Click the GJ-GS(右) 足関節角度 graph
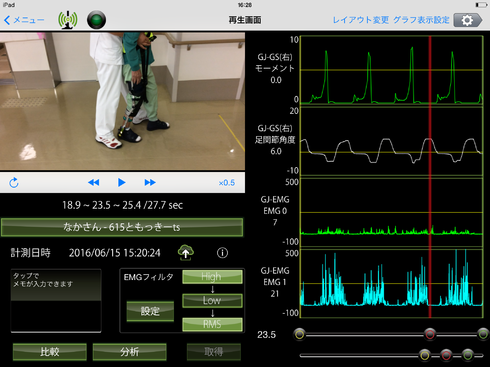The width and height of the screenshot is (490, 367). tap(392, 141)
